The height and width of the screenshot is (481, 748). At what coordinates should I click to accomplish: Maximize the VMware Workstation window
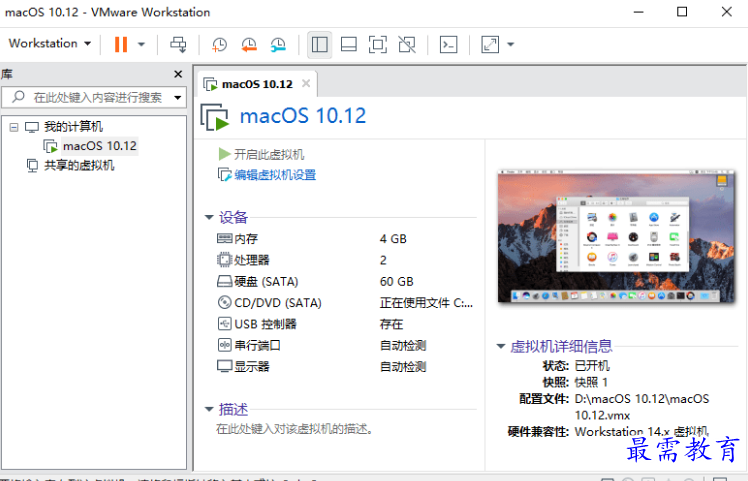[682, 12]
